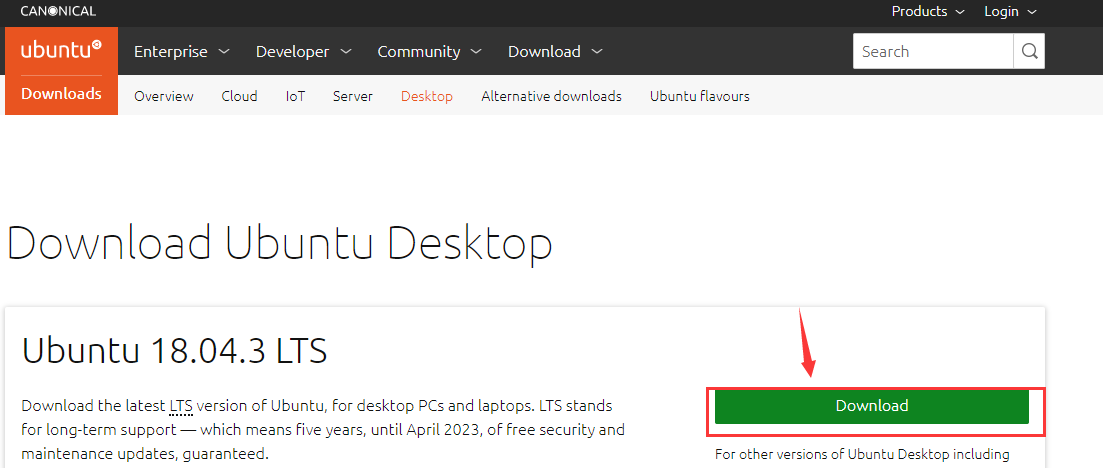The height and width of the screenshot is (468, 1103).
Task: Select the Server tab
Action: pyautogui.click(x=353, y=96)
